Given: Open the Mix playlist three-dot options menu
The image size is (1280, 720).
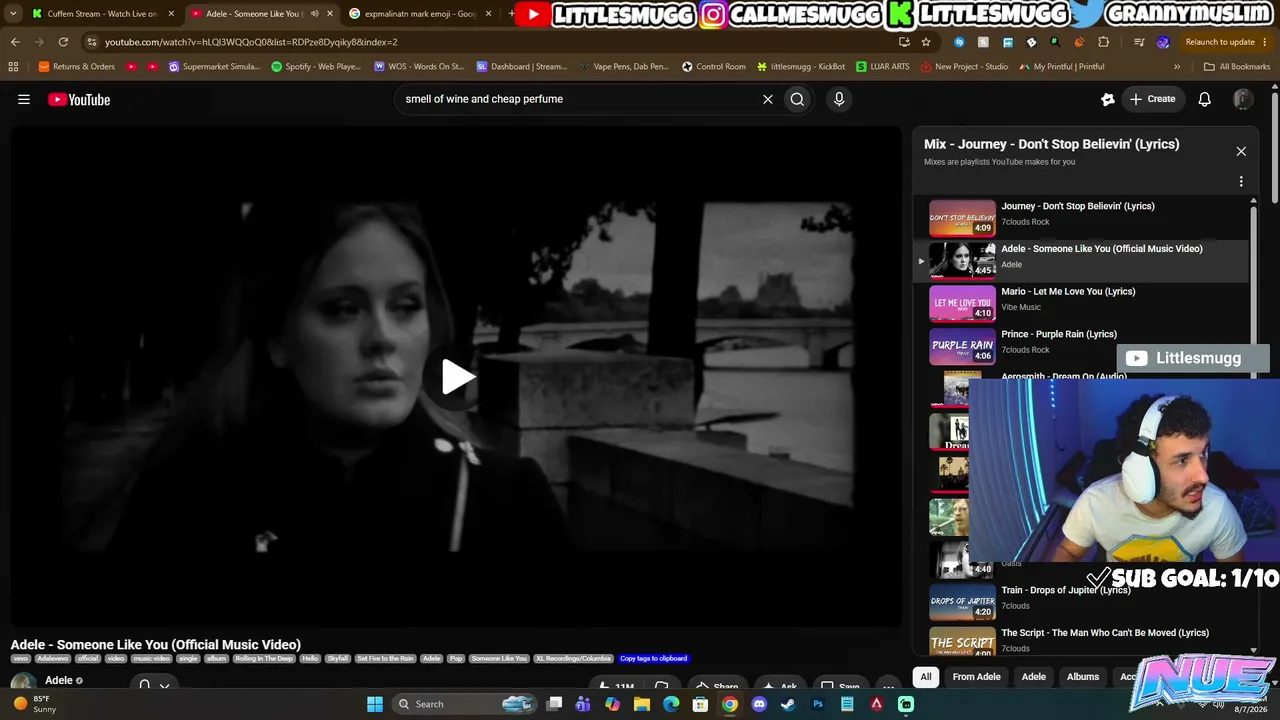Looking at the screenshot, I should pos(1241,181).
